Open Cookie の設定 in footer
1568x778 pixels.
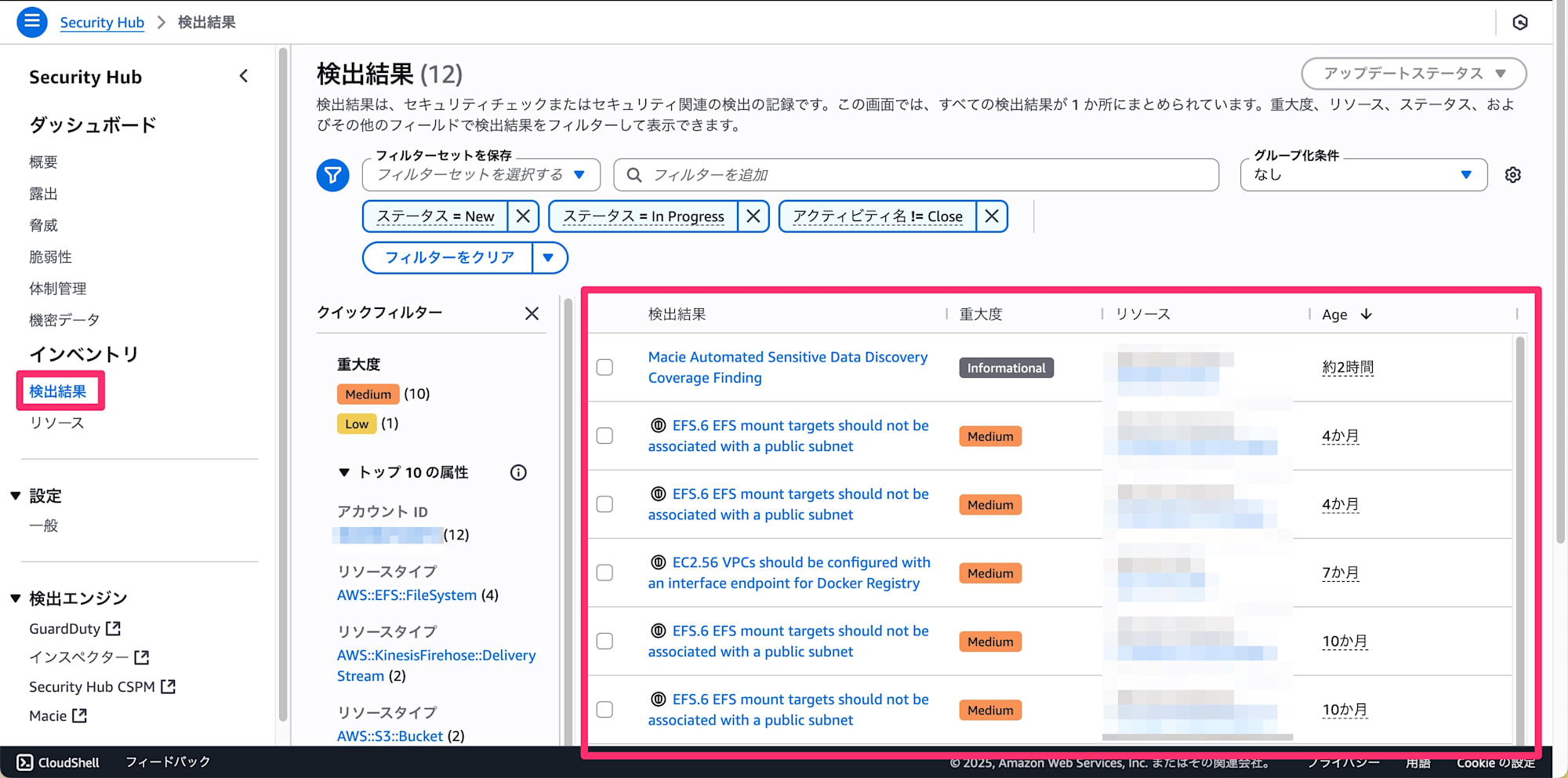tap(1496, 763)
